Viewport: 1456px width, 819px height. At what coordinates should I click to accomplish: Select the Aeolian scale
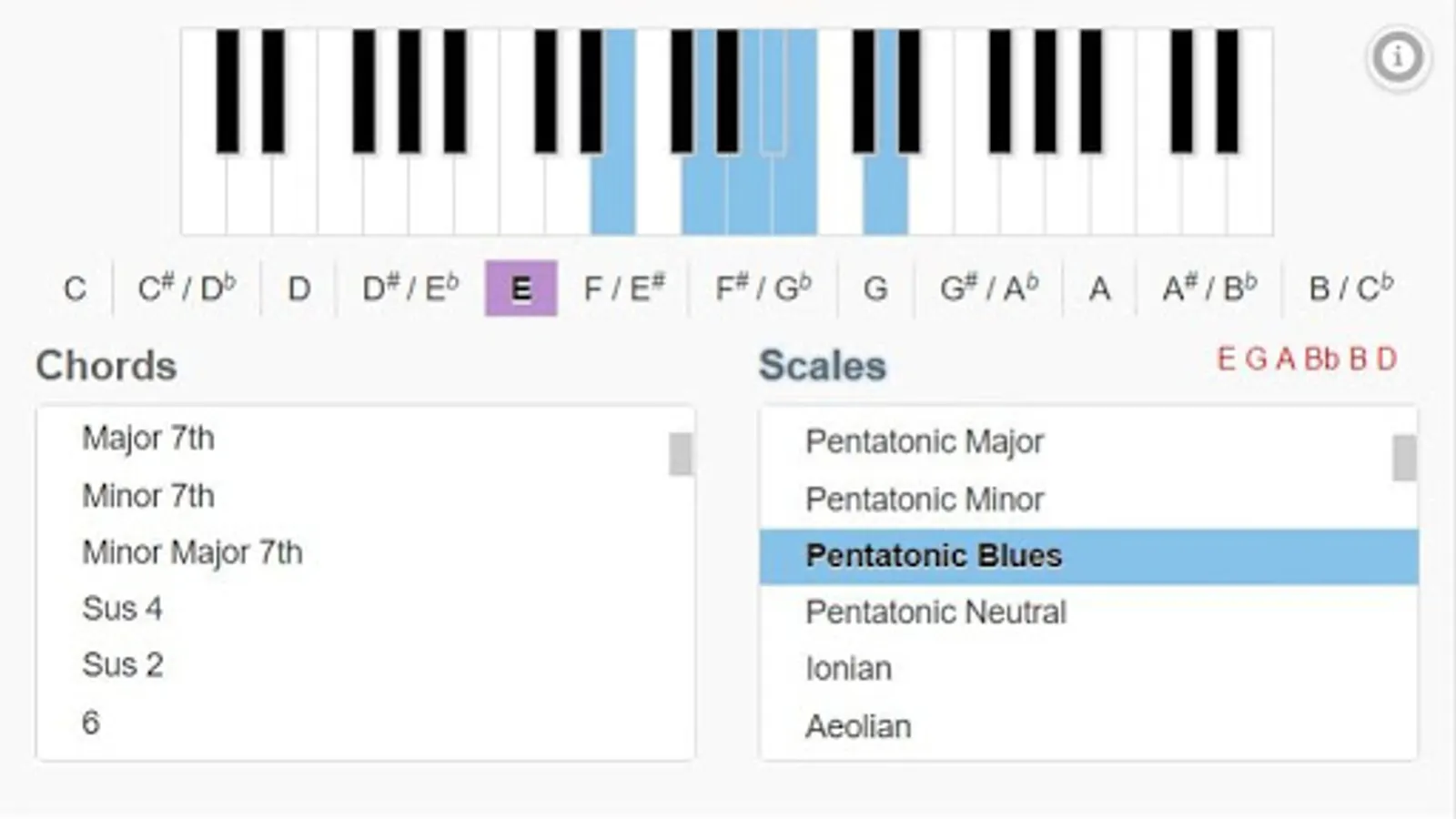[857, 727]
